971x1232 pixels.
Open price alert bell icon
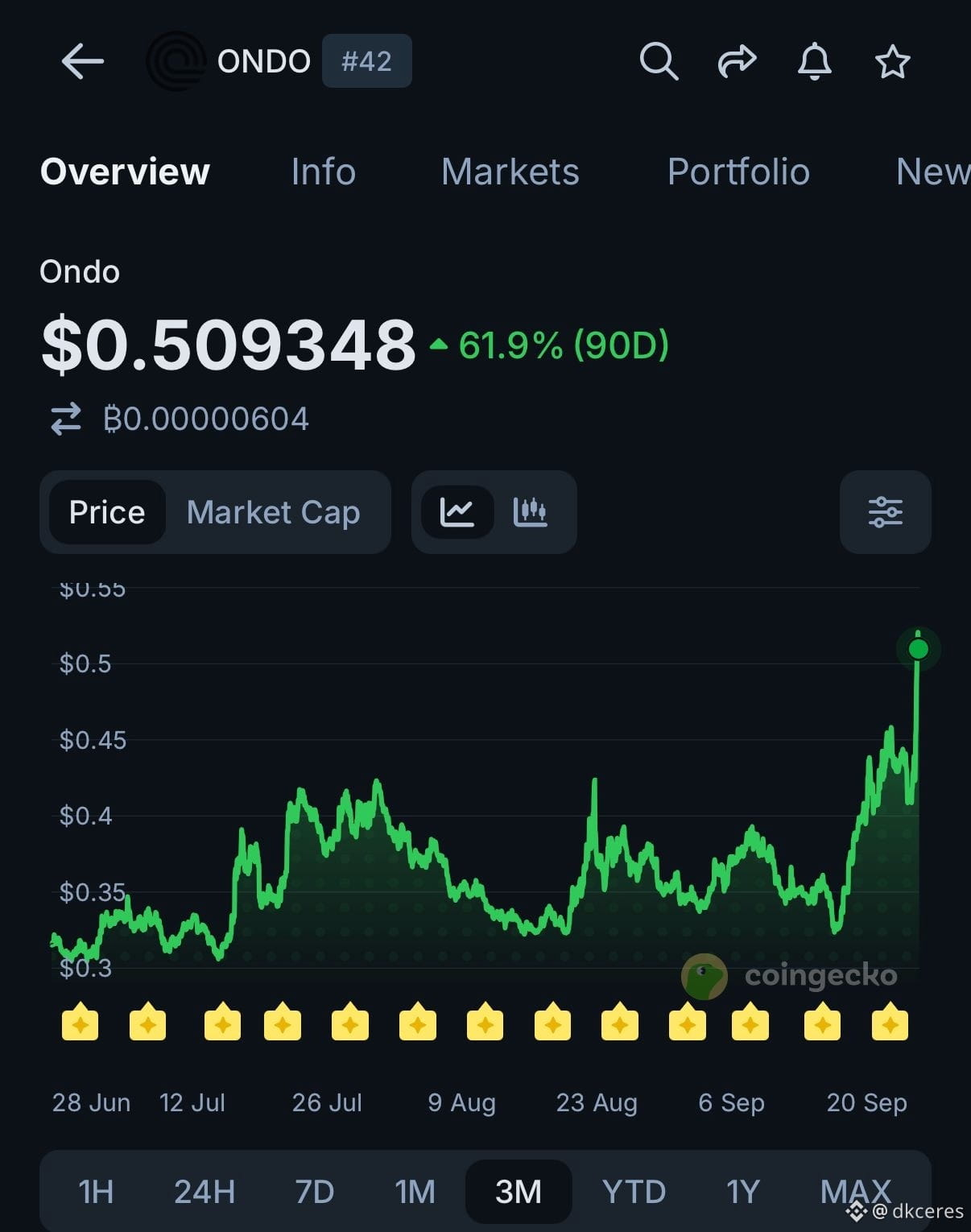(x=814, y=61)
